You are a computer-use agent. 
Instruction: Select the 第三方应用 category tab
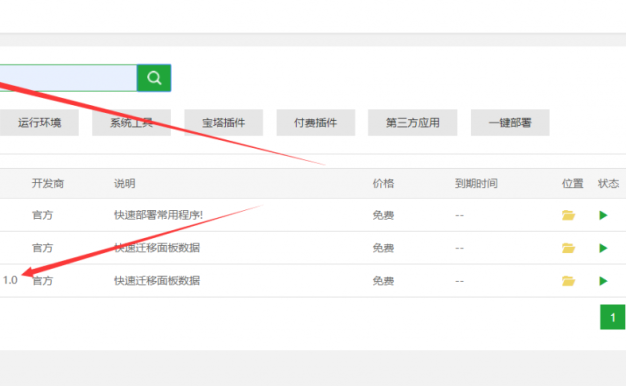(x=412, y=123)
